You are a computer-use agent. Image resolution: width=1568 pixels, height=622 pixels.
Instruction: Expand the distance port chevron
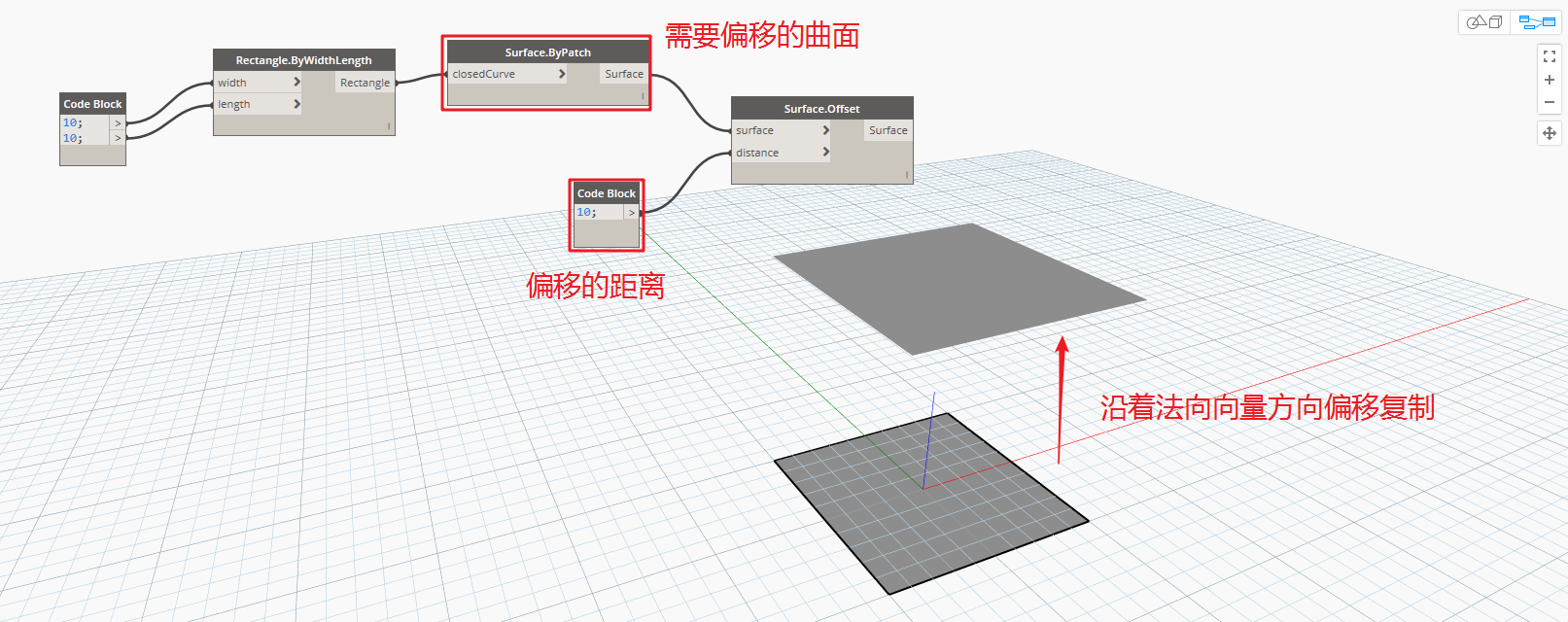tap(826, 153)
